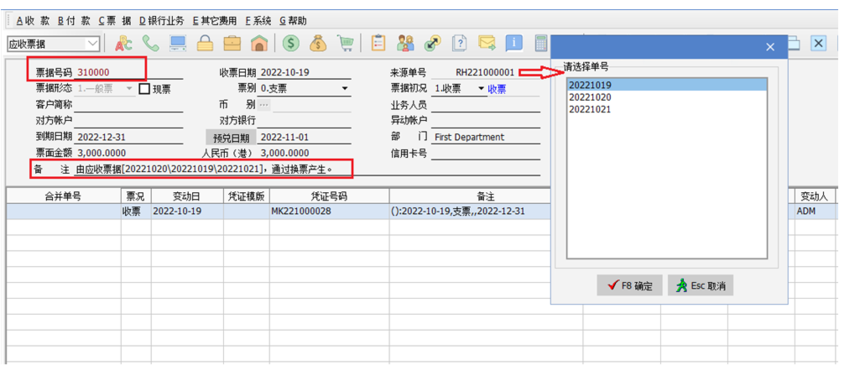Click the Esc 取消 button

tap(700, 285)
